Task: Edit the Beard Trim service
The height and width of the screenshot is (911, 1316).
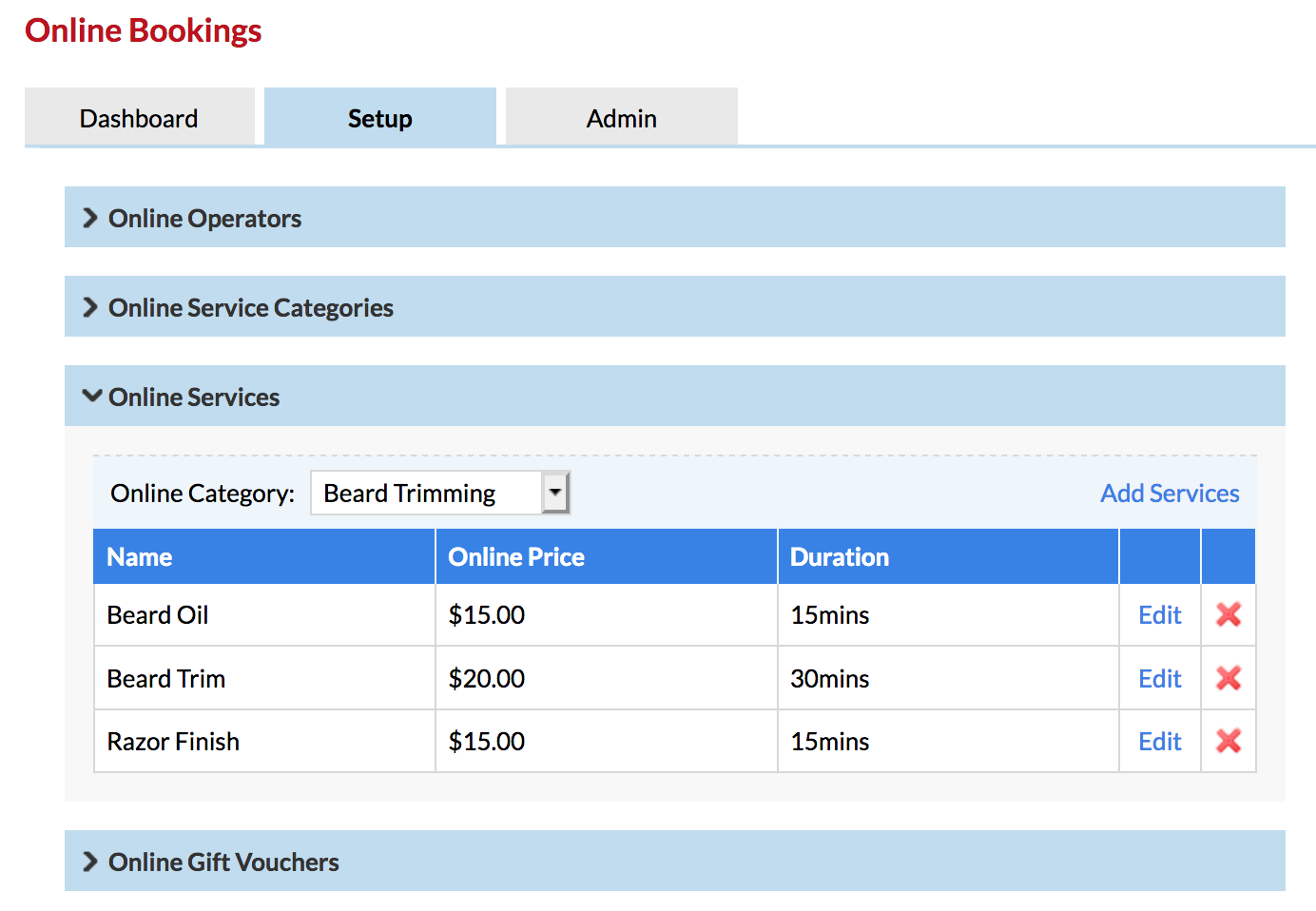Action: click(x=1159, y=678)
